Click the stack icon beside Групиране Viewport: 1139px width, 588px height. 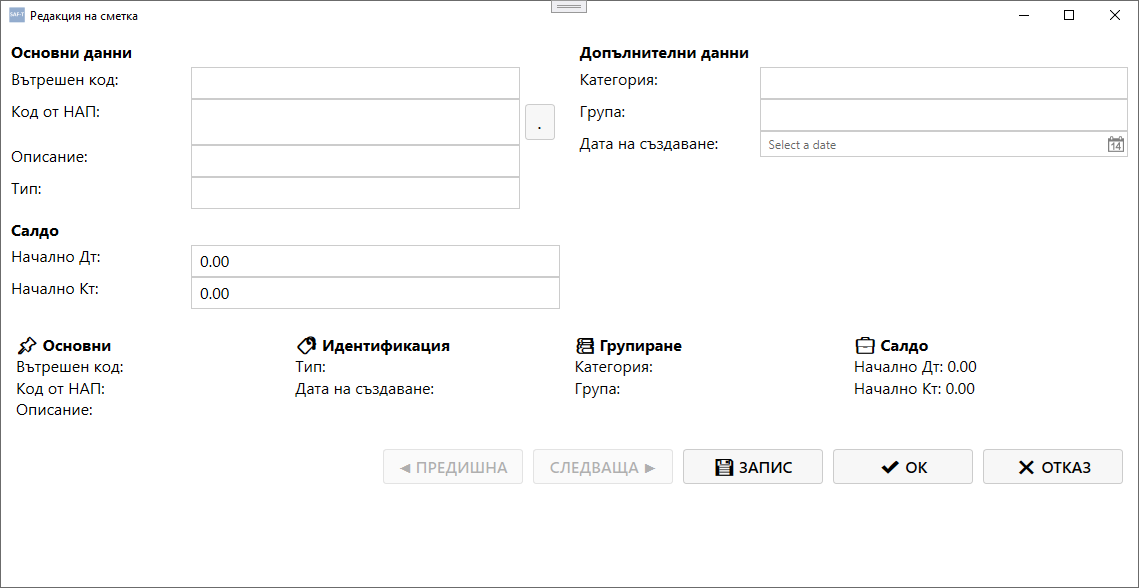[x=585, y=346]
